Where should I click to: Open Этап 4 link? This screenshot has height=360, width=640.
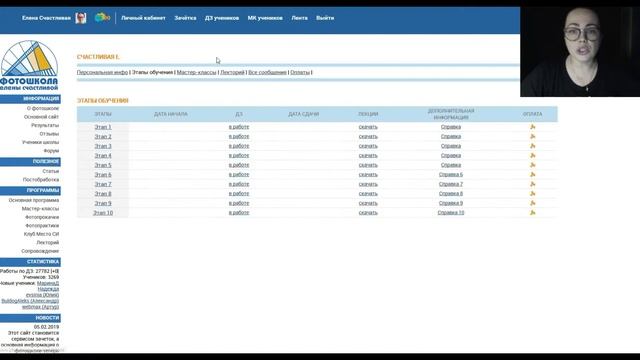click(x=103, y=156)
